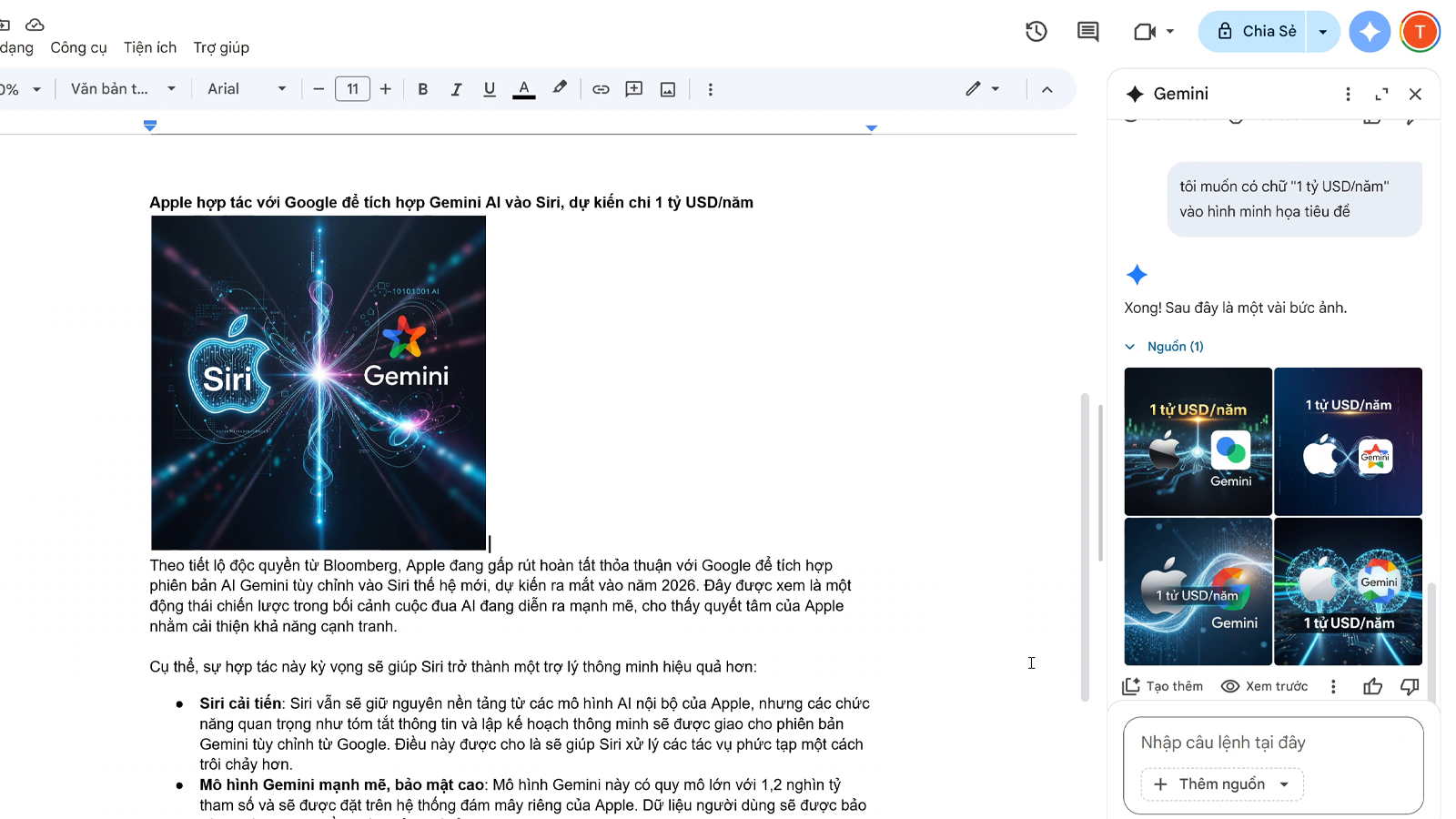The width and height of the screenshot is (1456, 819).
Task: Expand the Thêm nguồn dropdown
Action: (x=1222, y=784)
